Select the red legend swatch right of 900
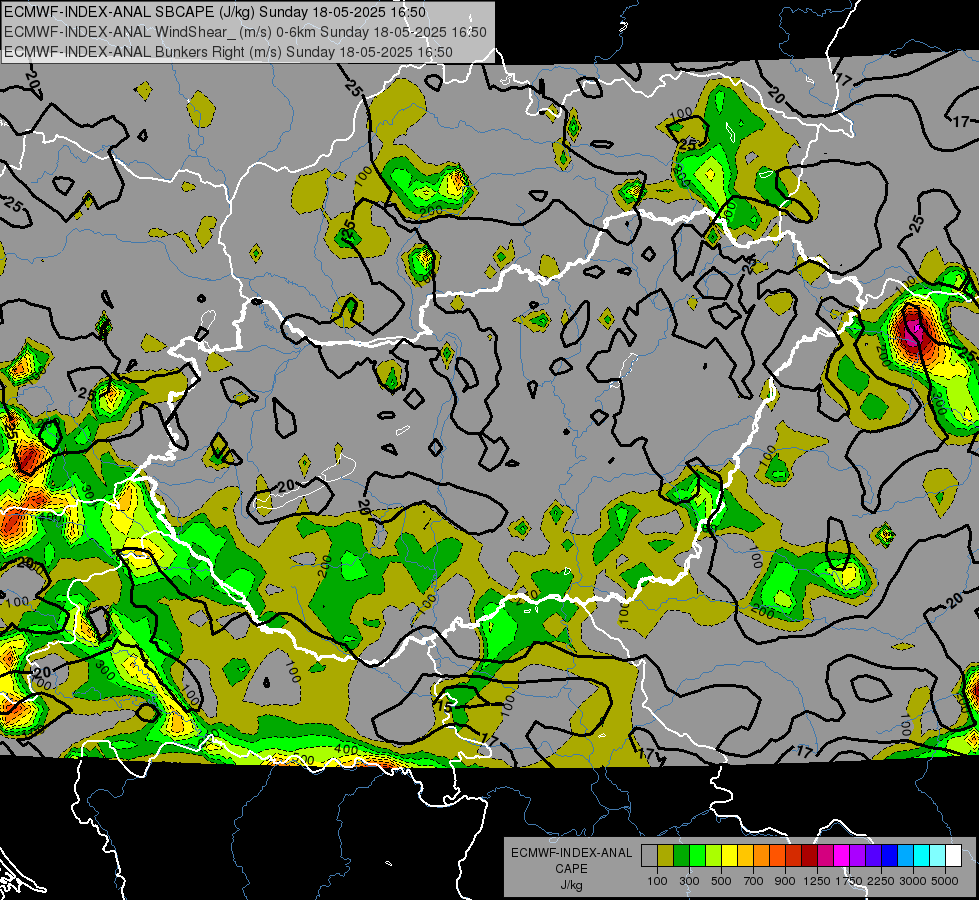 pos(794,855)
